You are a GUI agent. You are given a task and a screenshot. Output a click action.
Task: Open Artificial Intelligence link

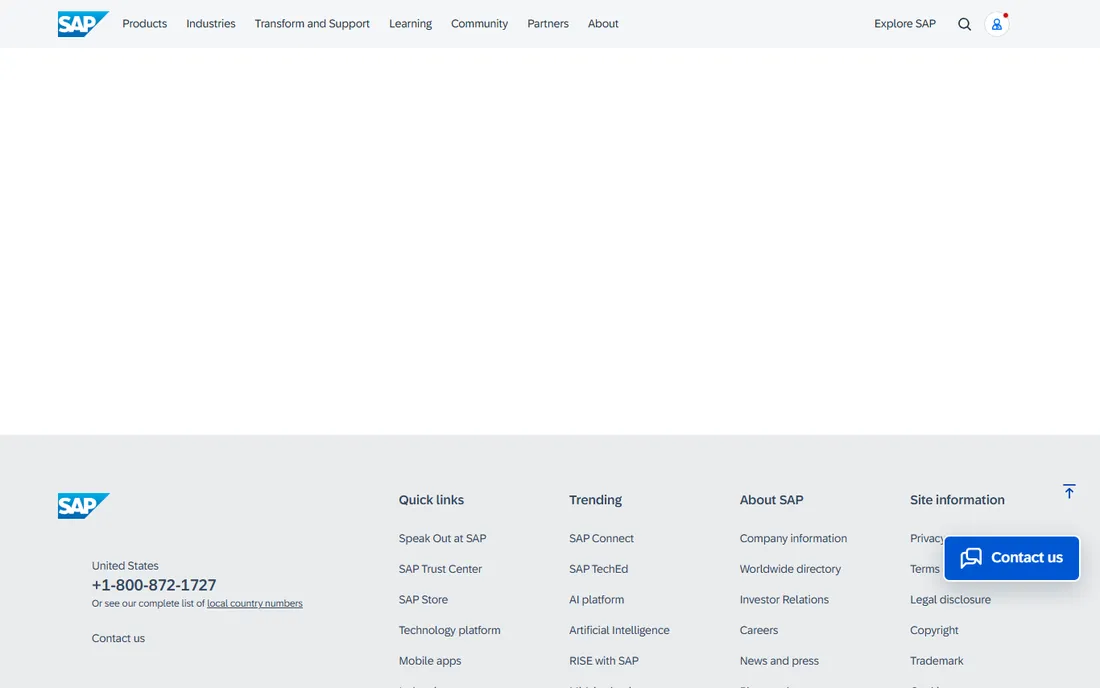pos(619,630)
